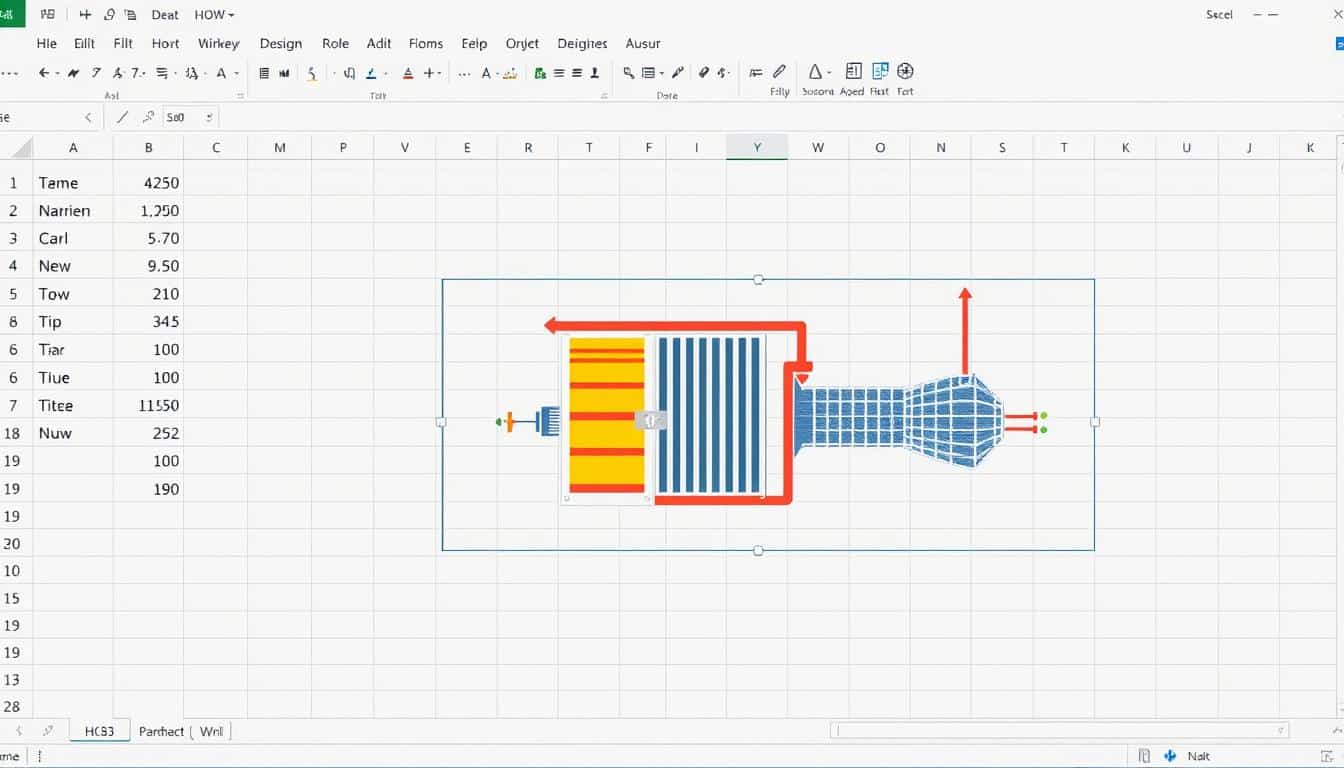Click the previous sheet arrow near sheet tabs

pos(19,731)
